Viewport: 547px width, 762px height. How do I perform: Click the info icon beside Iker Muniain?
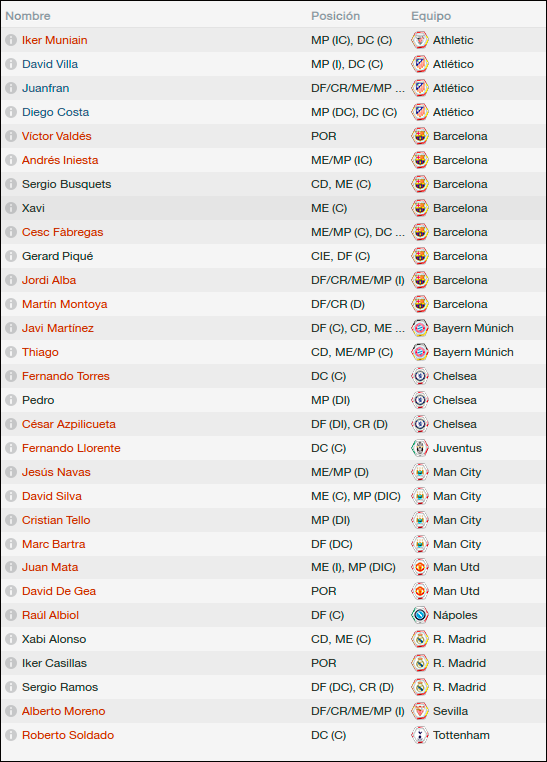[x=11, y=40]
